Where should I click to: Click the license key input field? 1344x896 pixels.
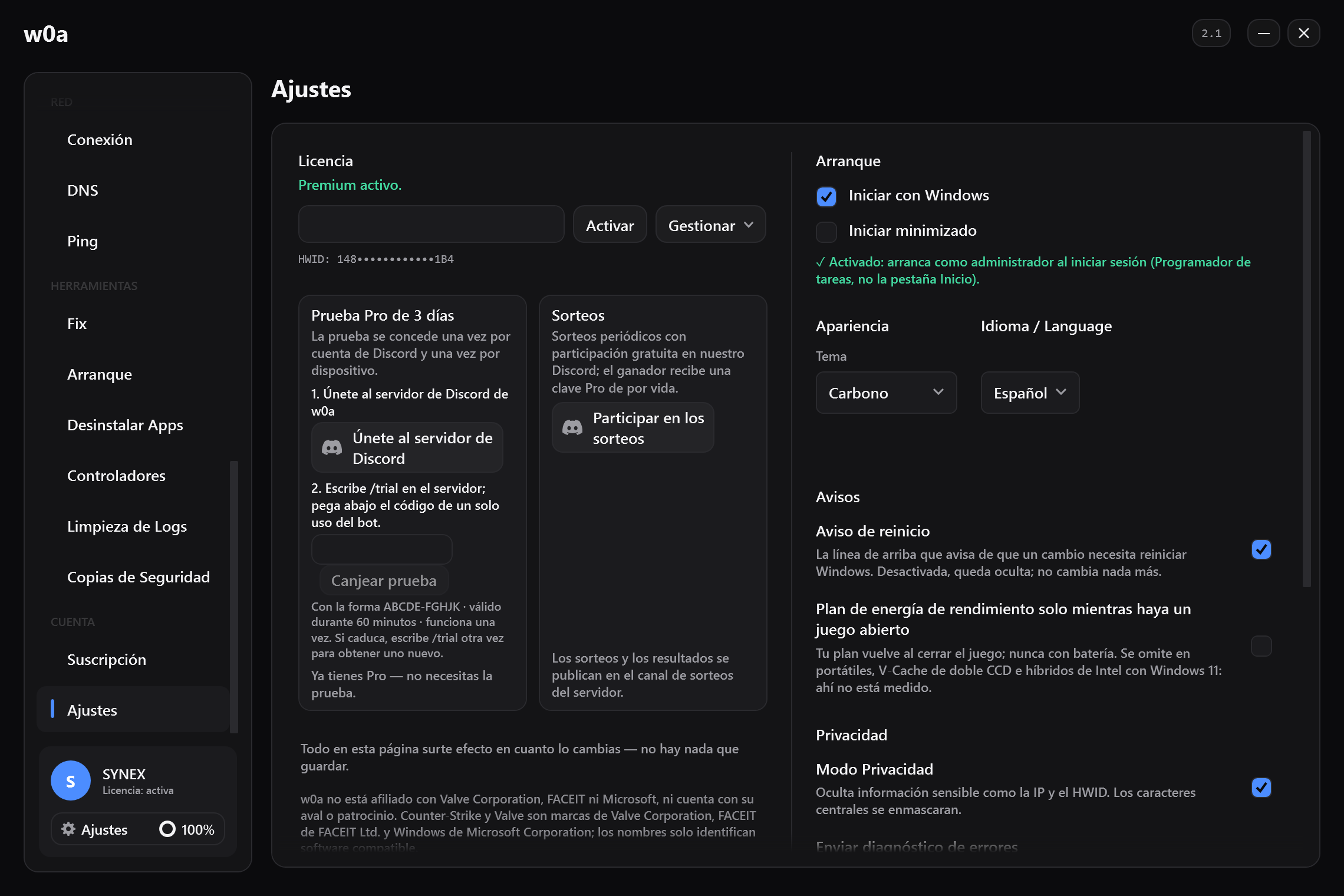pos(431,225)
